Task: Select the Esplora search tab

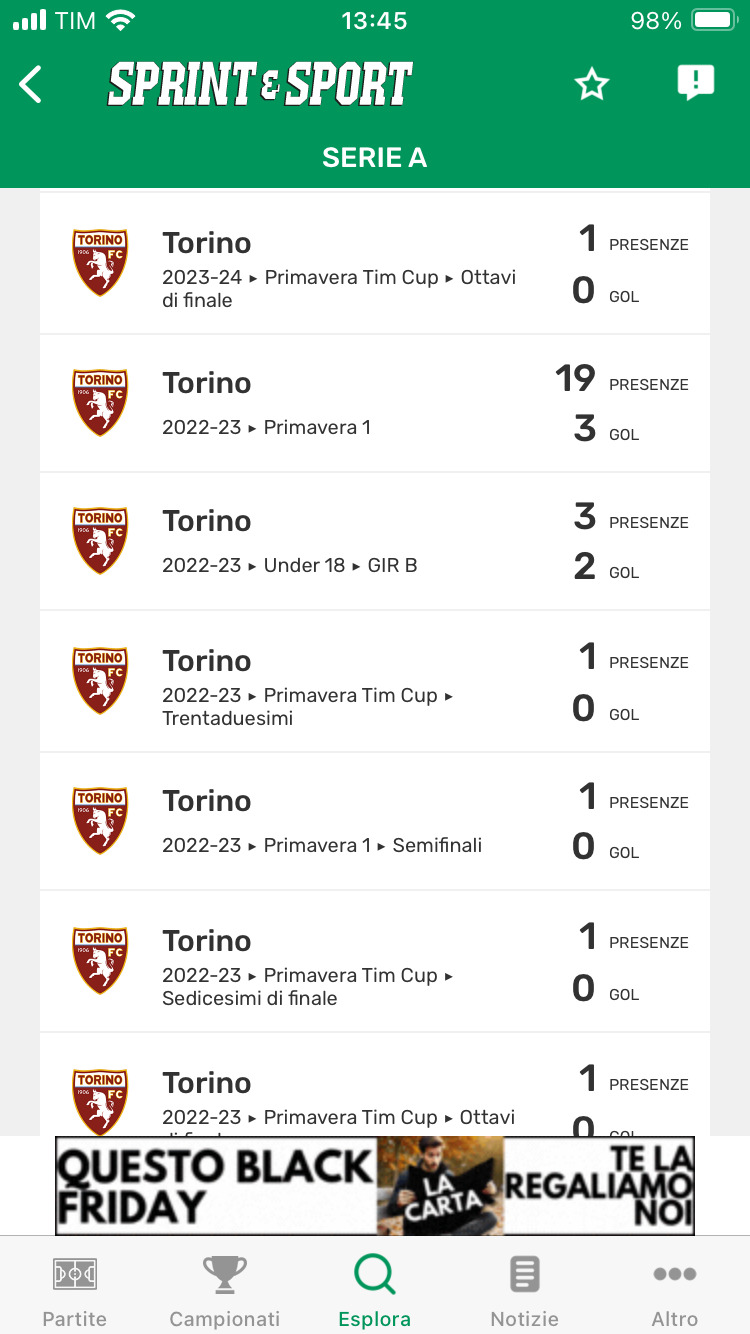Action: pos(375,1290)
